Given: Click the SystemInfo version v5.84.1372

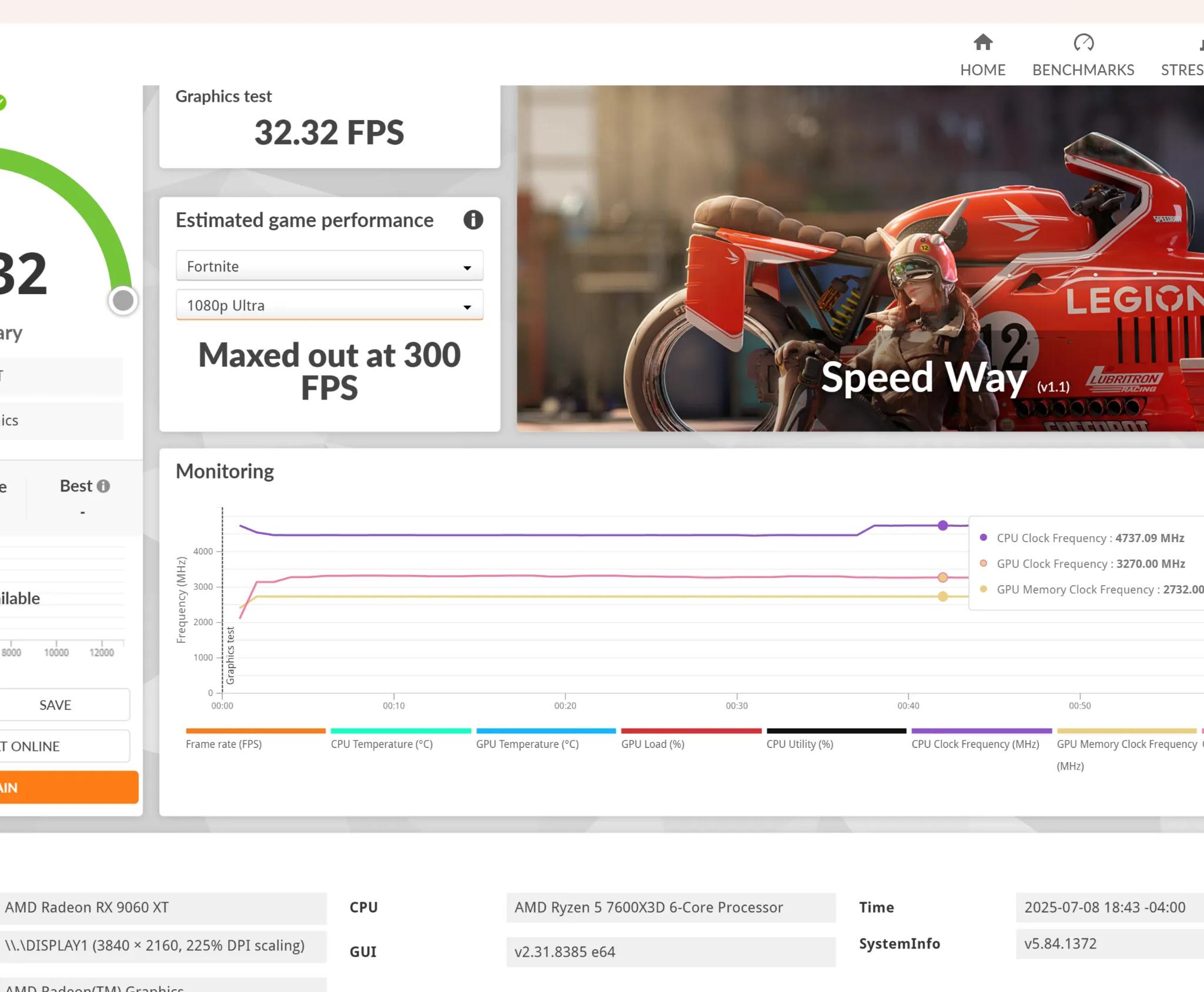Looking at the screenshot, I should (x=1110, y=944).
